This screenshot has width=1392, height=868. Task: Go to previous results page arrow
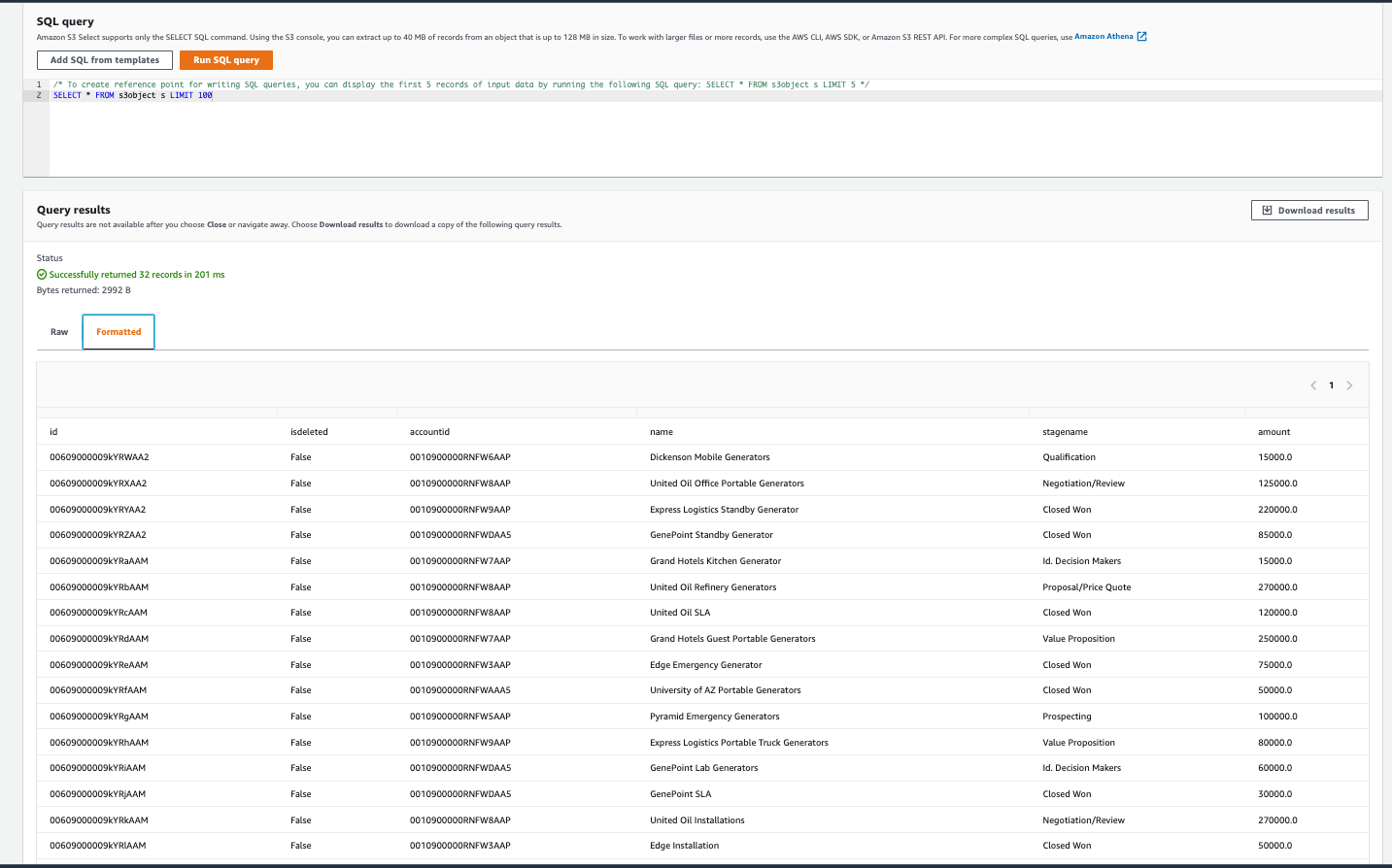pos(1313,385)
